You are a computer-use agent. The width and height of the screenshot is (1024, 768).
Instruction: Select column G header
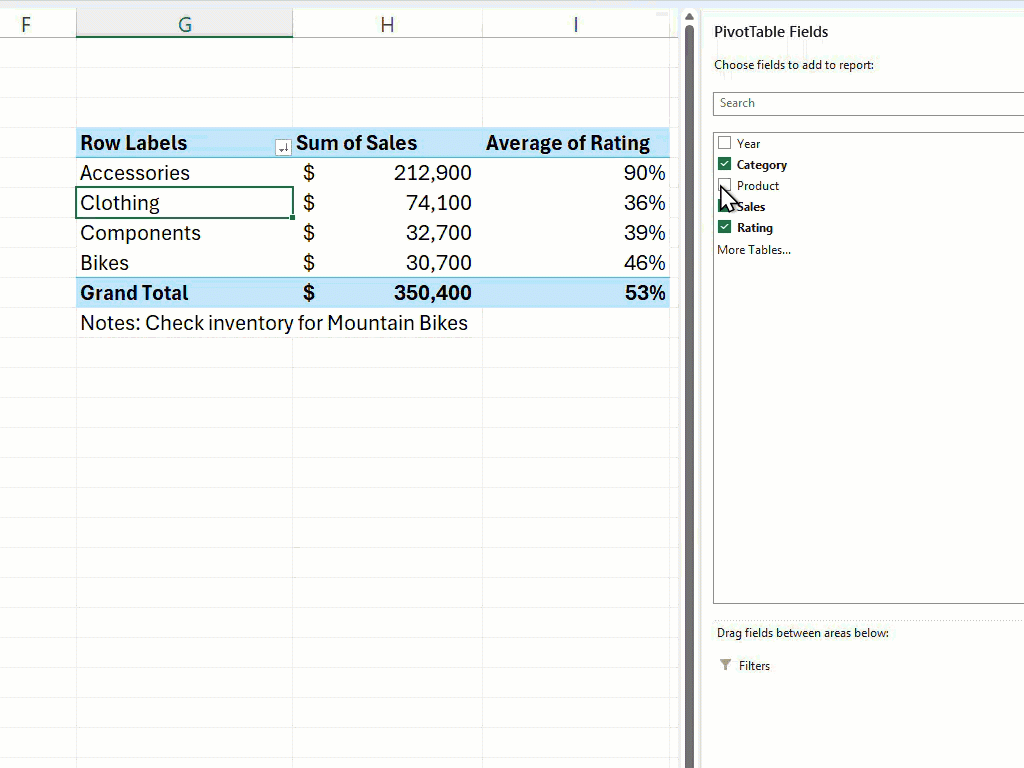184,23
